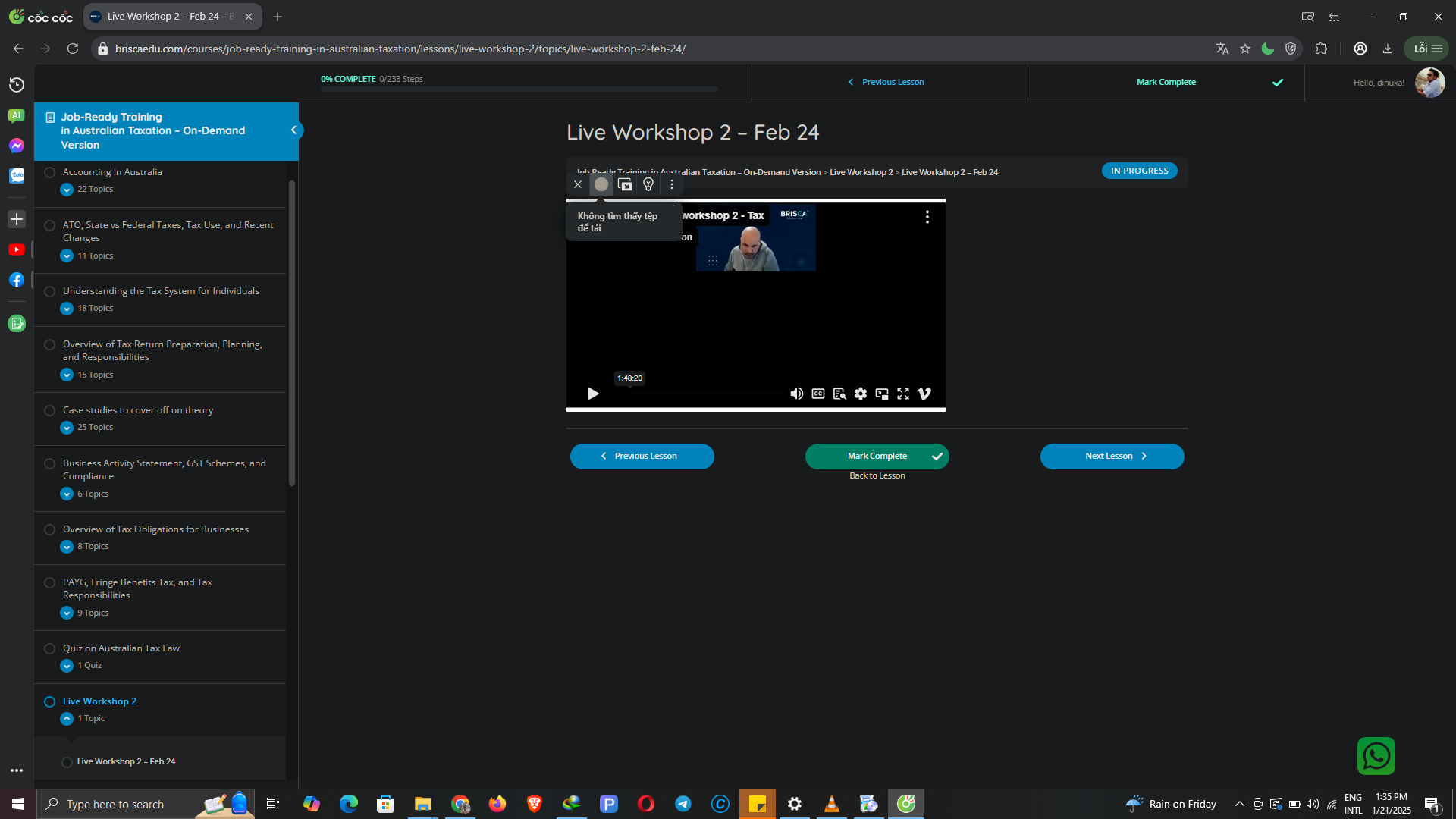The width and height of the screenshot is (1456, 819).
Task: Toggle completion circle for Quiz on Australian Tax Law
Action: pos(49,648)
